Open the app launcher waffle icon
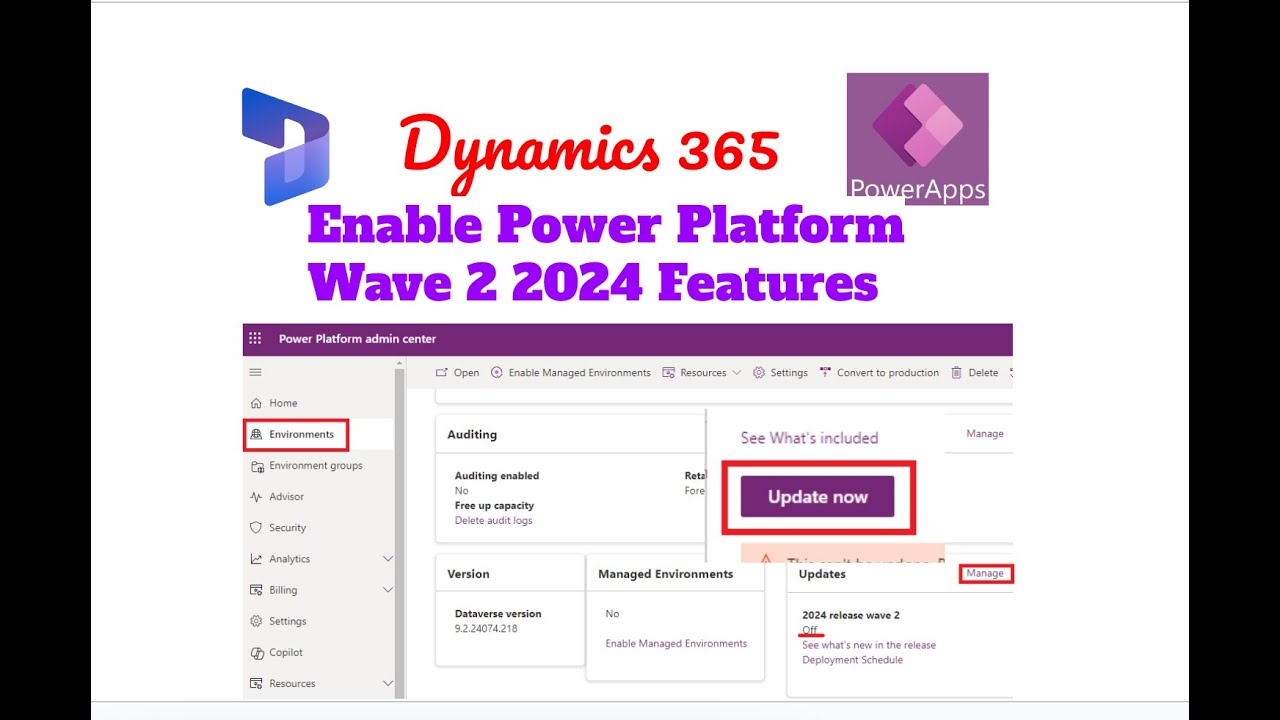Viewport: 1280px width, 720px height. click(x=255, y=339)
